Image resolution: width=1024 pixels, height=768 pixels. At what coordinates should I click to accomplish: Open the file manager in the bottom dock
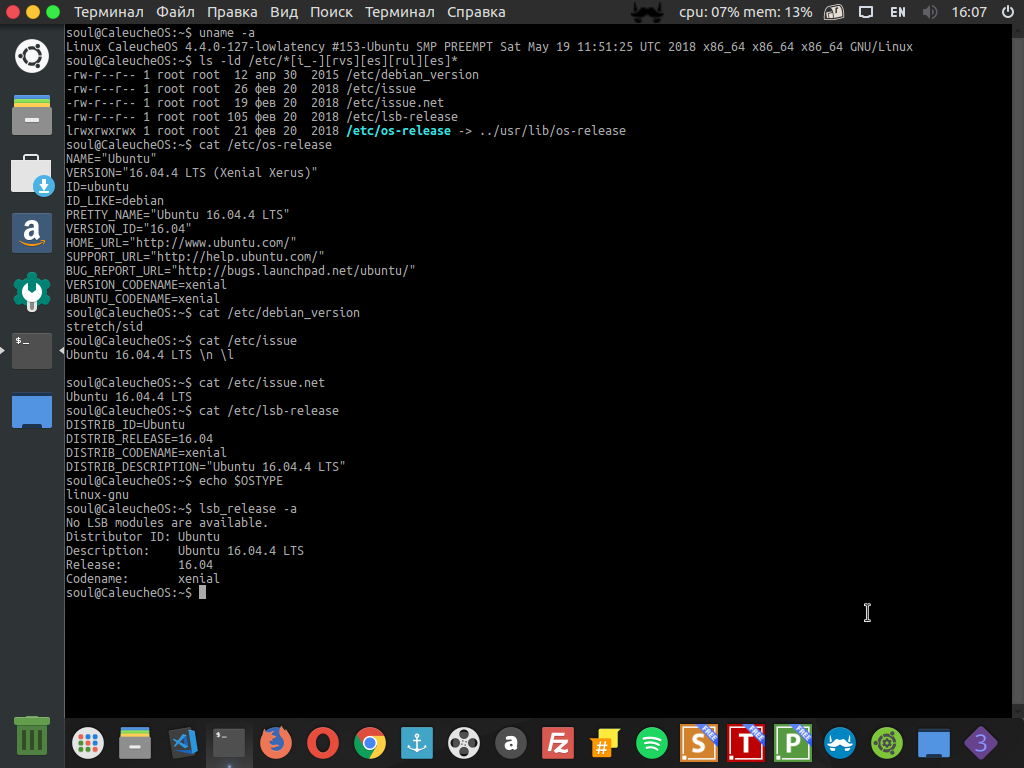[135, 743]
